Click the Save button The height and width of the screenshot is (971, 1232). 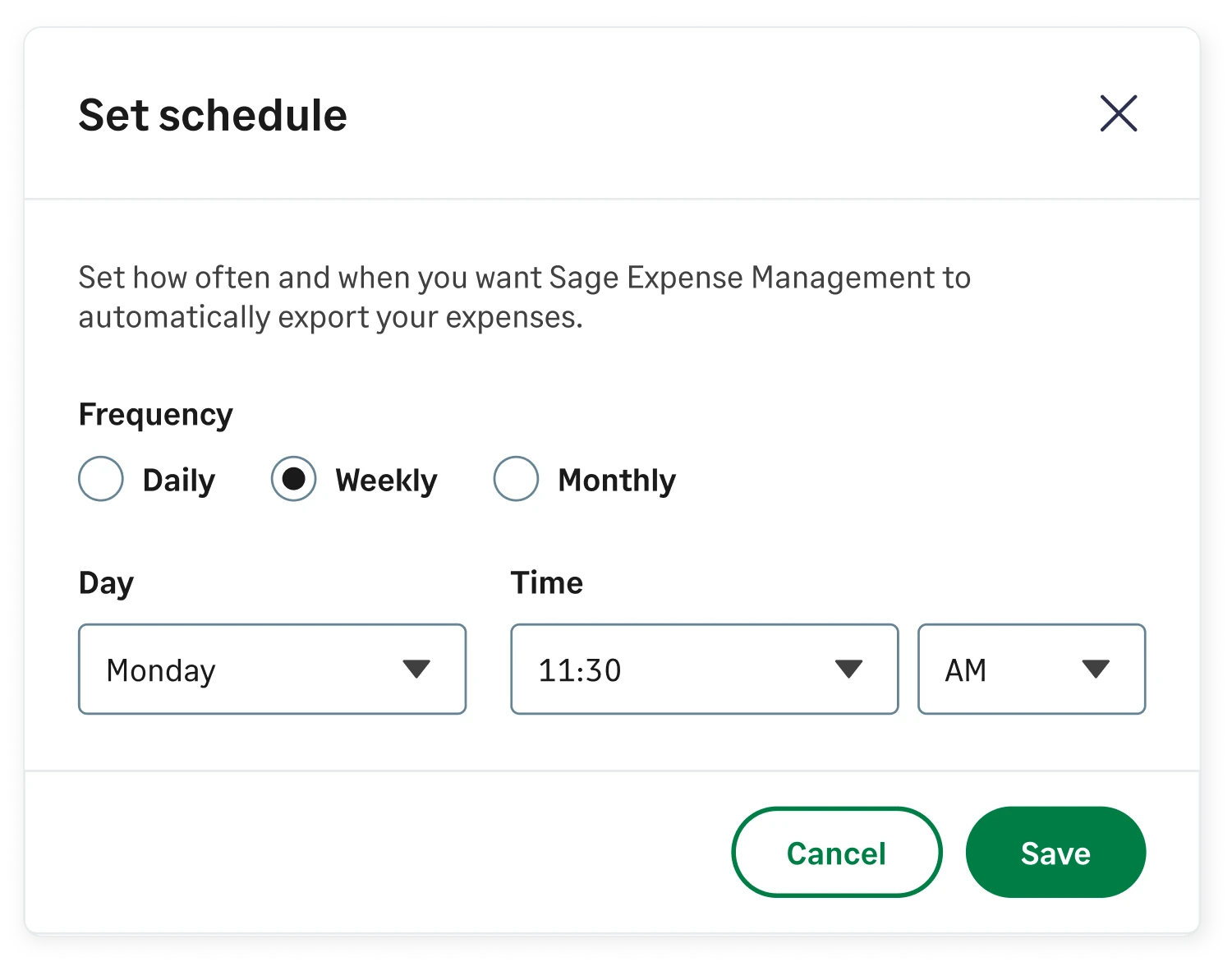(1055, 852)
